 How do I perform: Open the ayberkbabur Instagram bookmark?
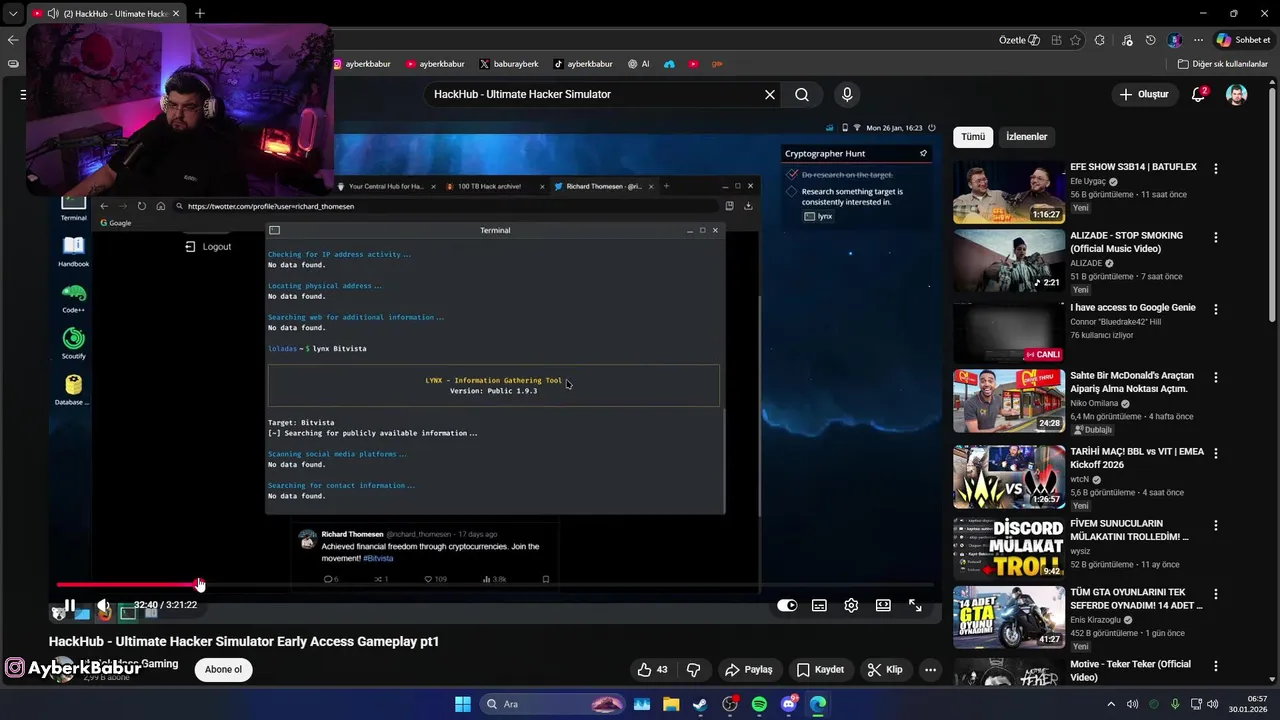click(x=362, y=64)
